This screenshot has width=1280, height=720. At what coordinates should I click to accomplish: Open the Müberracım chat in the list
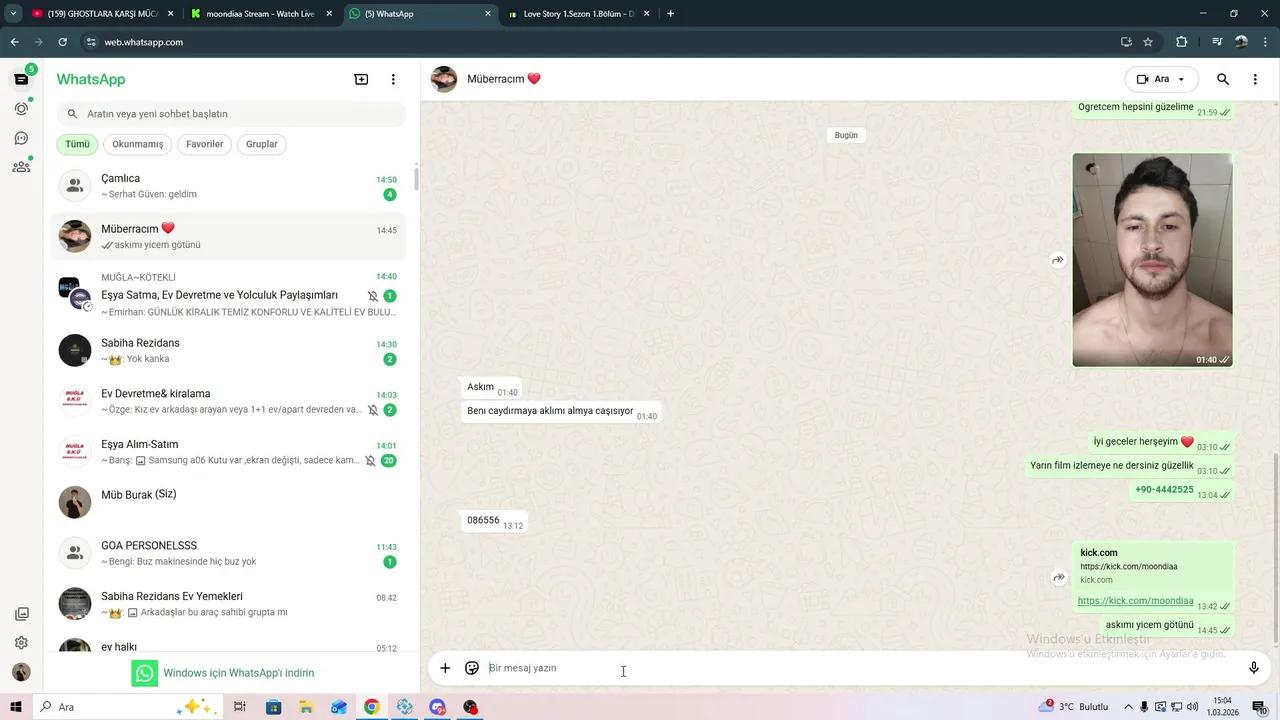(229, 236)
